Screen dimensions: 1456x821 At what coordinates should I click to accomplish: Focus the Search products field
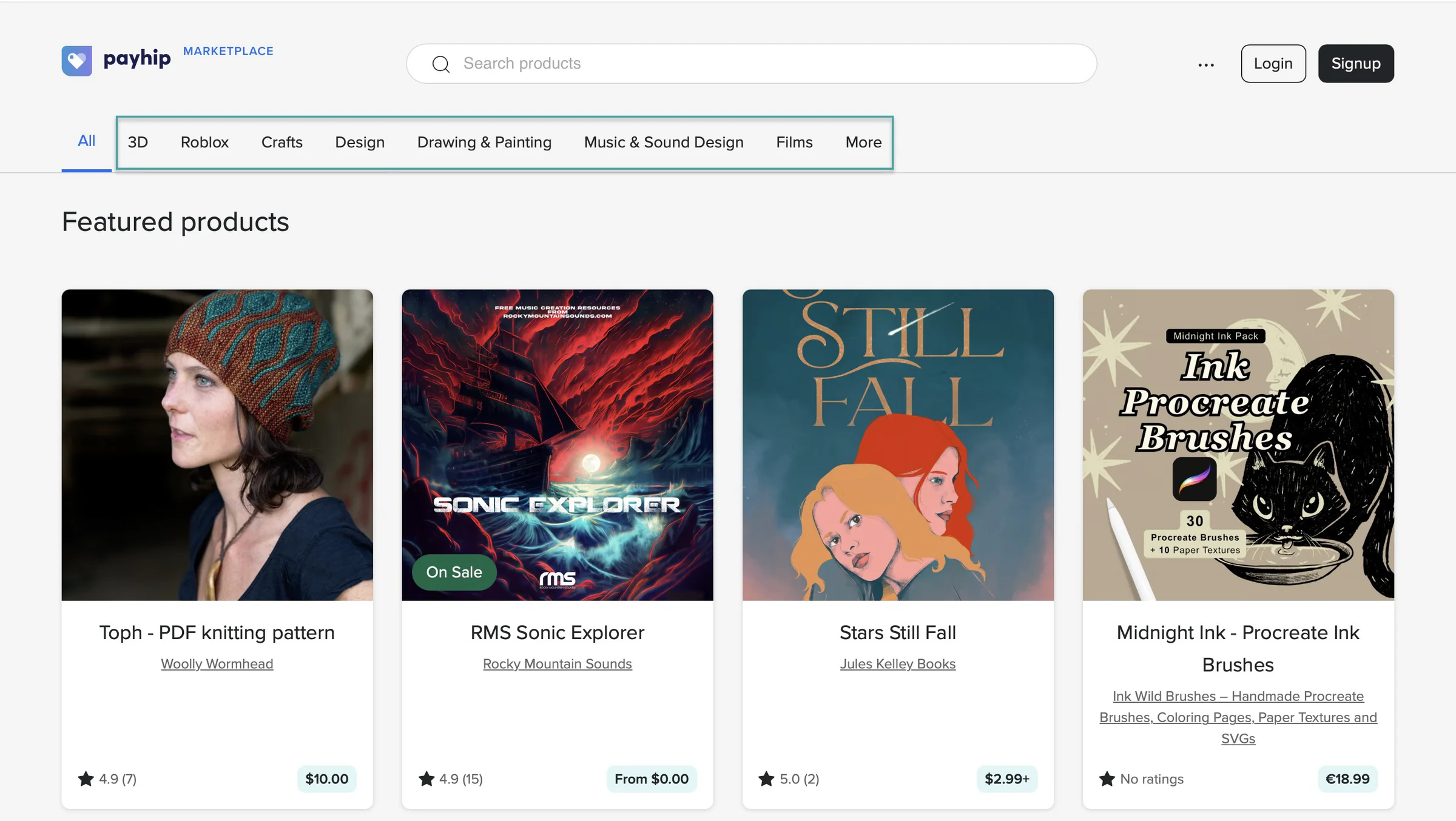(751, 64)
